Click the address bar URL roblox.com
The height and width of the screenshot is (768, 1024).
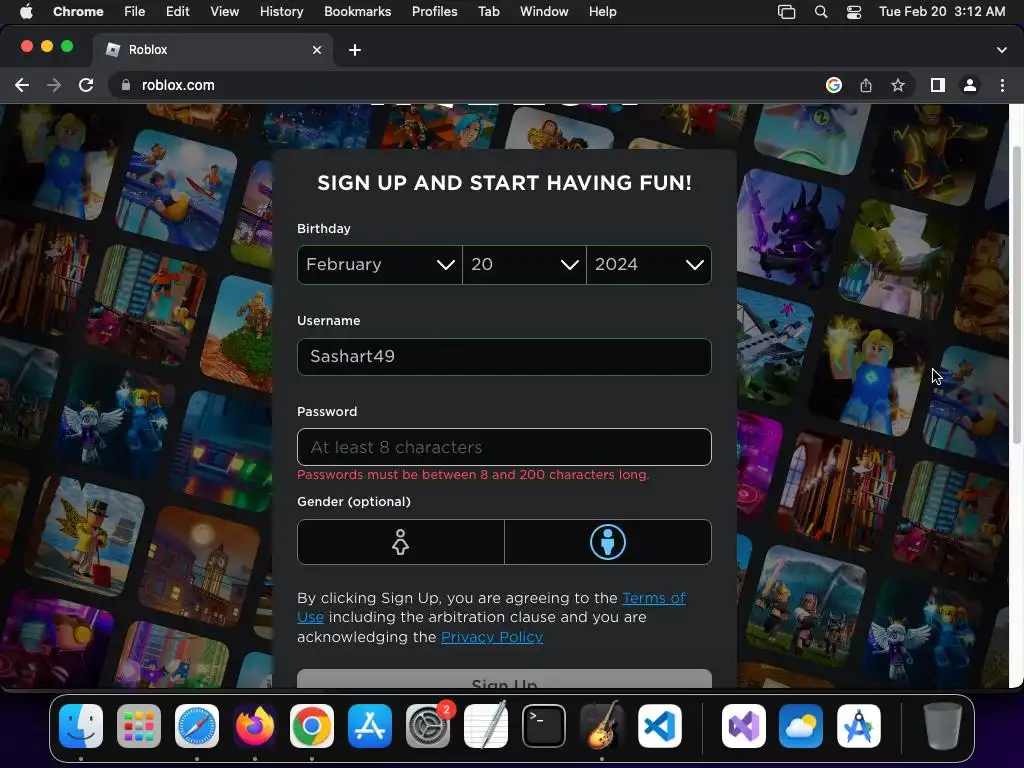pyautogui.click(x=178, y=85)
